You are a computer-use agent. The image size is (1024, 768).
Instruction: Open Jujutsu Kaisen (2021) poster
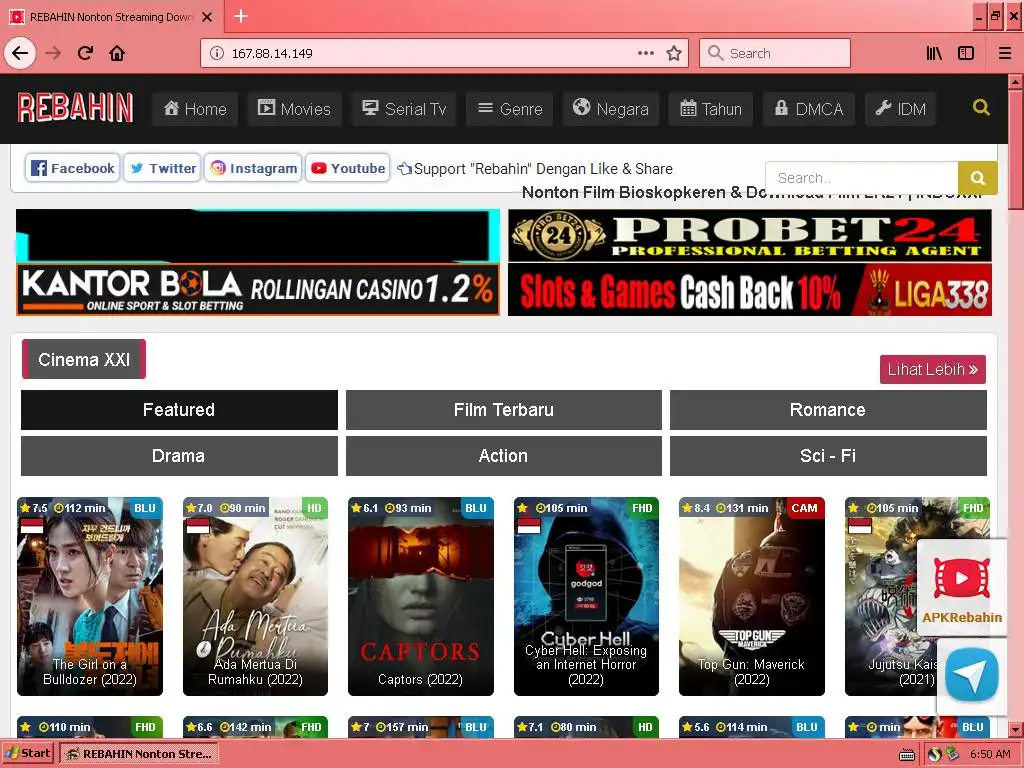(x=882, y=596)
